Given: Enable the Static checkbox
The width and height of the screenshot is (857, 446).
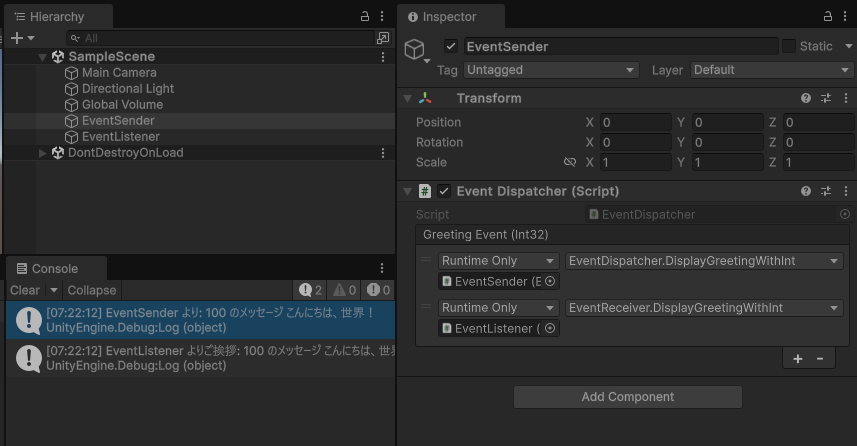Looking at the screenshot, I should pos(789,46).
